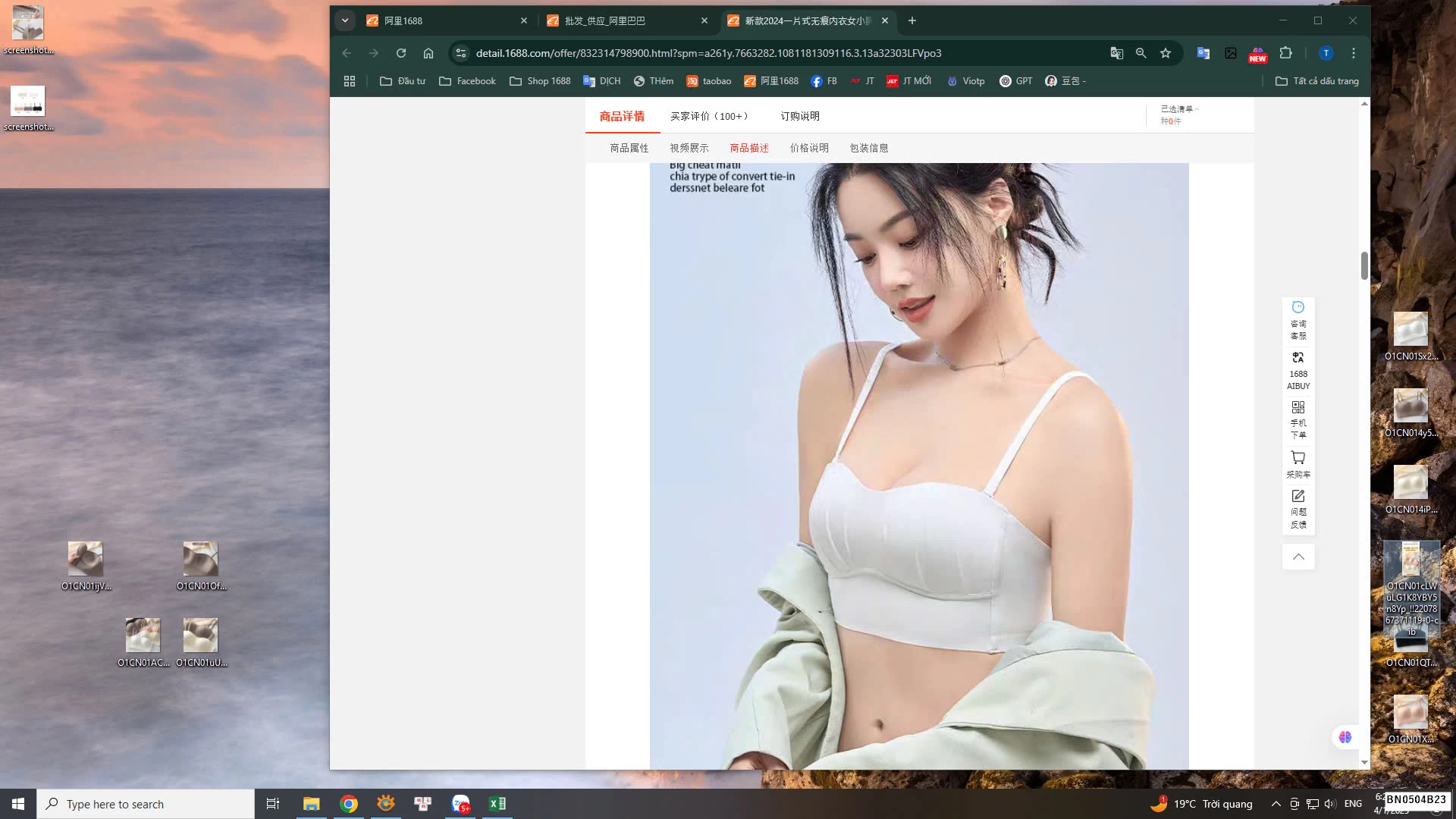
Task: Open the 采购车 purchase cart
Action: coord(1298,464)
